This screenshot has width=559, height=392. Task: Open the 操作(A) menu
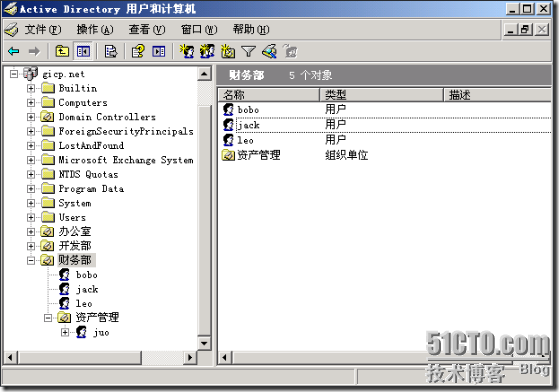(x=95, y=29)
